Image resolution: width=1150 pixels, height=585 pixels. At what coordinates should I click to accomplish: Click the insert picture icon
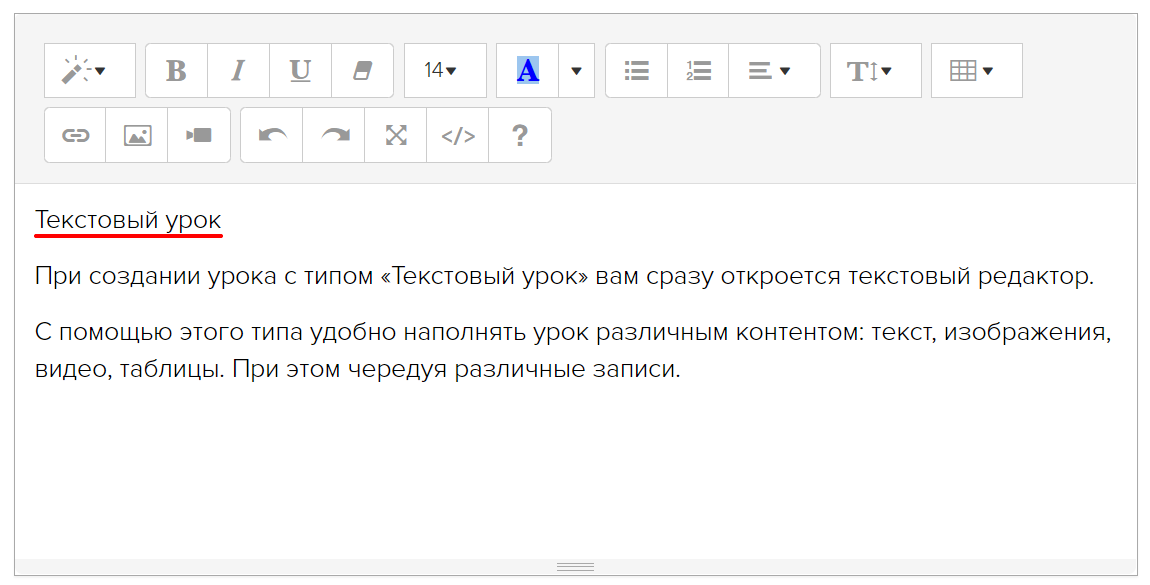coord(137,136)
